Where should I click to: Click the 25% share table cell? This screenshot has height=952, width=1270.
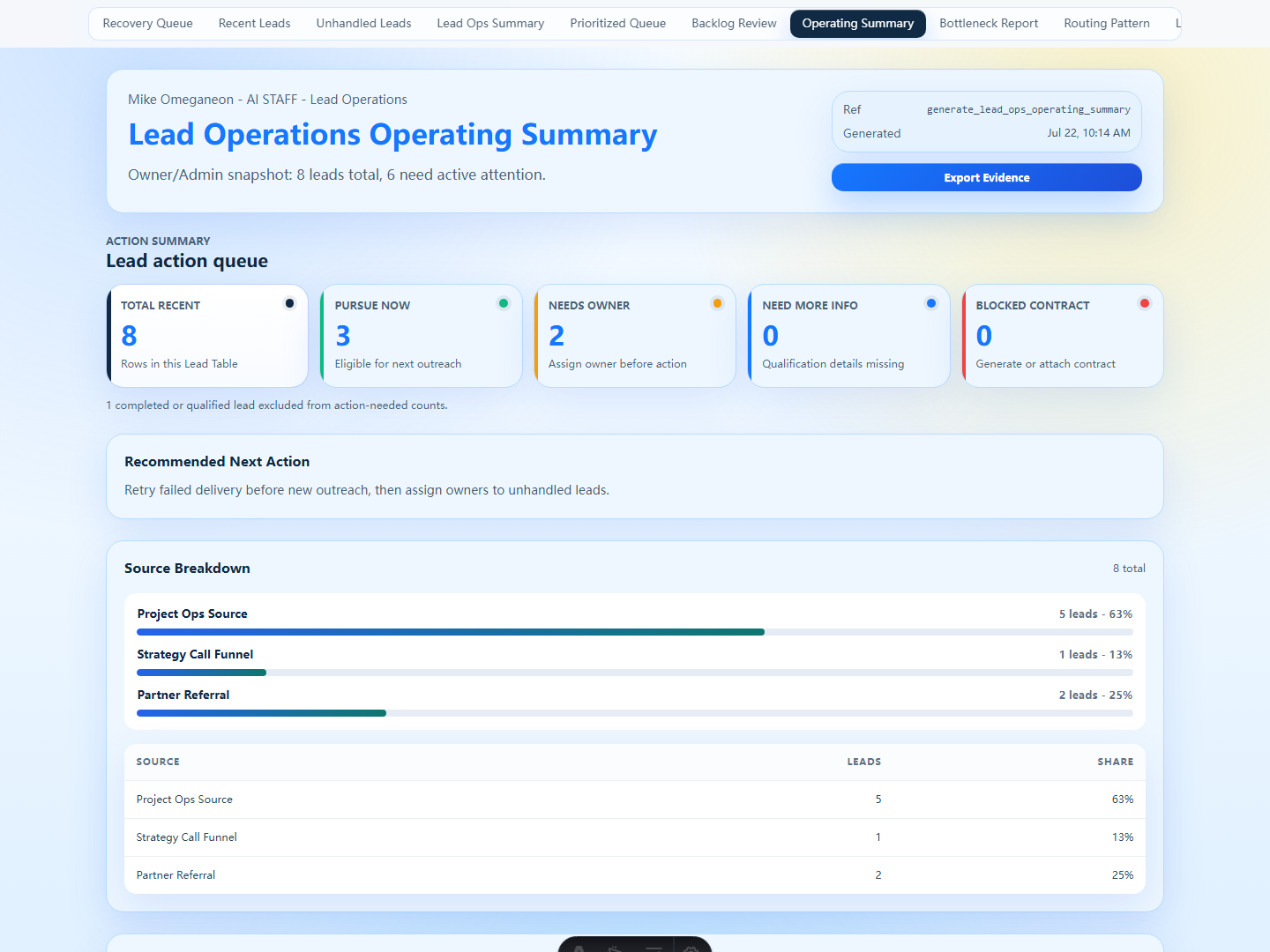tap(1123, 875)
